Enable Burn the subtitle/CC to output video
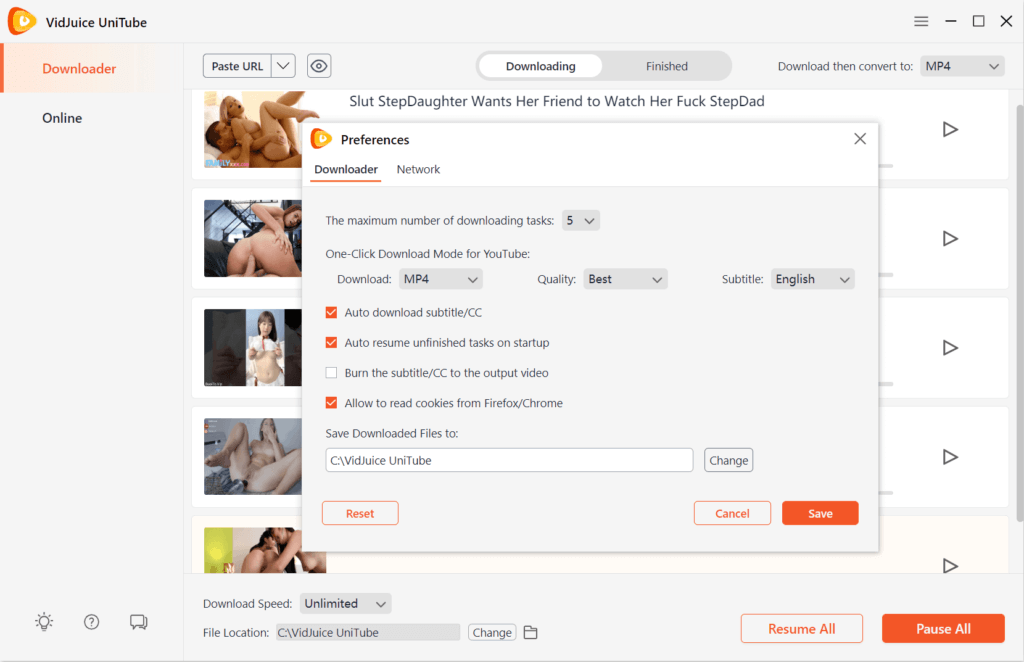Viewport: 1024px width, 662px height. click(x=332, y=373)
